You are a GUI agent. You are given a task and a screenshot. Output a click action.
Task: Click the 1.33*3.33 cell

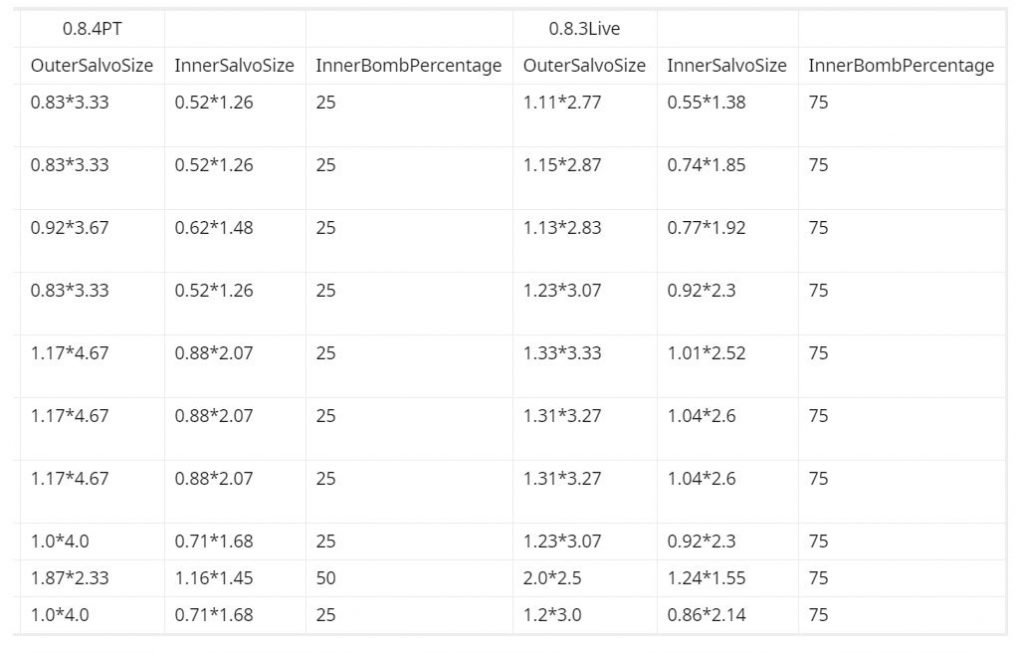click(x=562, y=353)
